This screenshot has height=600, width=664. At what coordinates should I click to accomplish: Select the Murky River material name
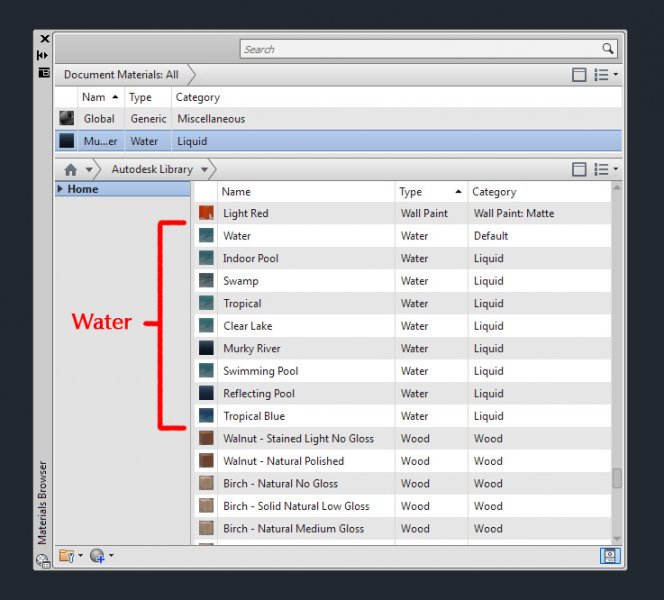(252, 348)
